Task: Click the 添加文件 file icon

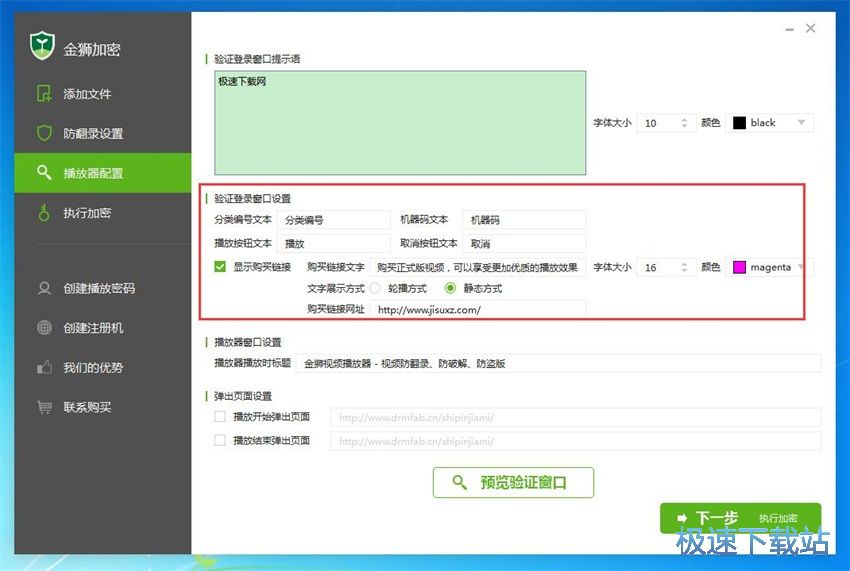Action: pos(44,93)
